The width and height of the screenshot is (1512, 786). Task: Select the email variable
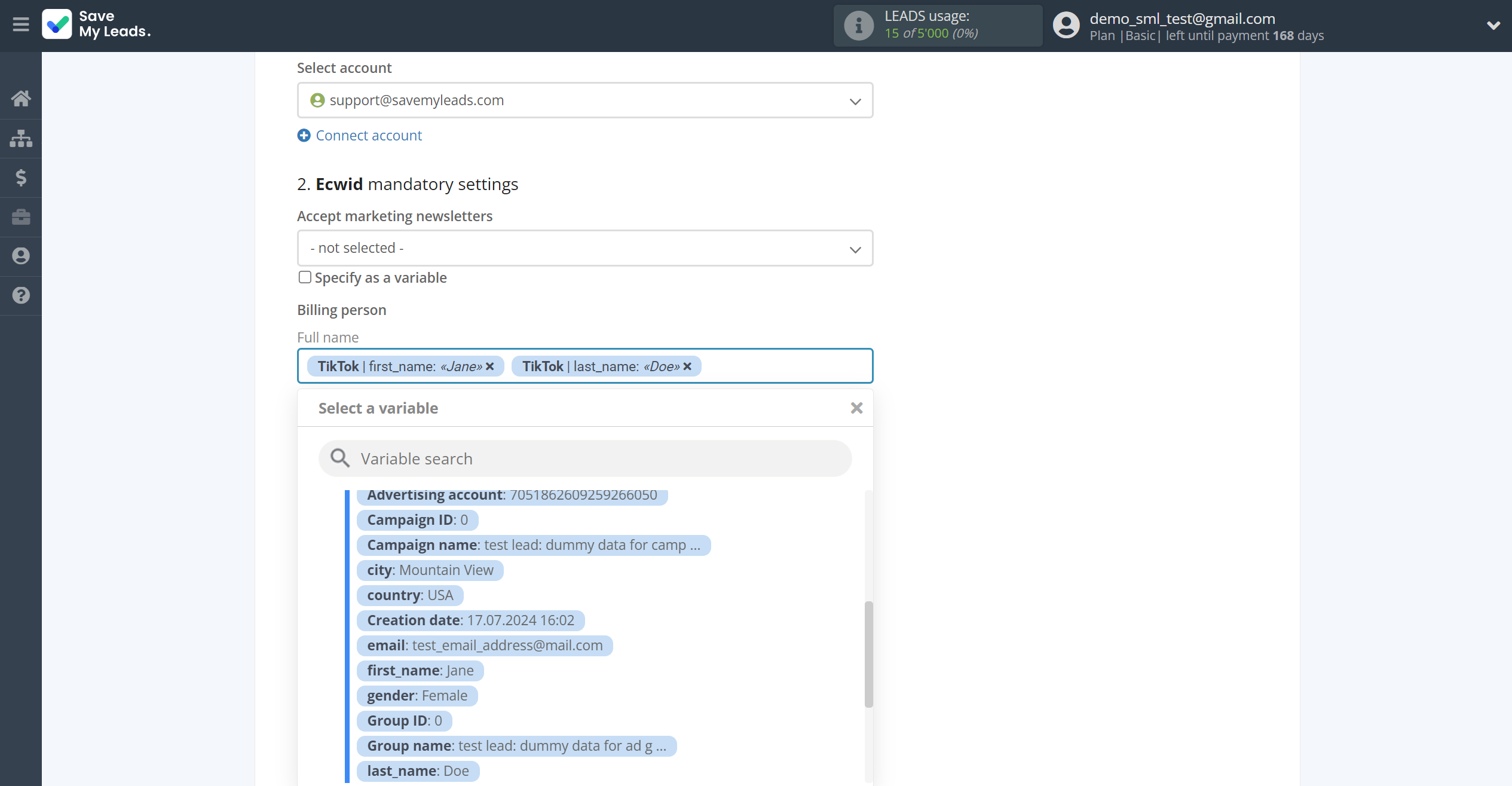point(485,646)
